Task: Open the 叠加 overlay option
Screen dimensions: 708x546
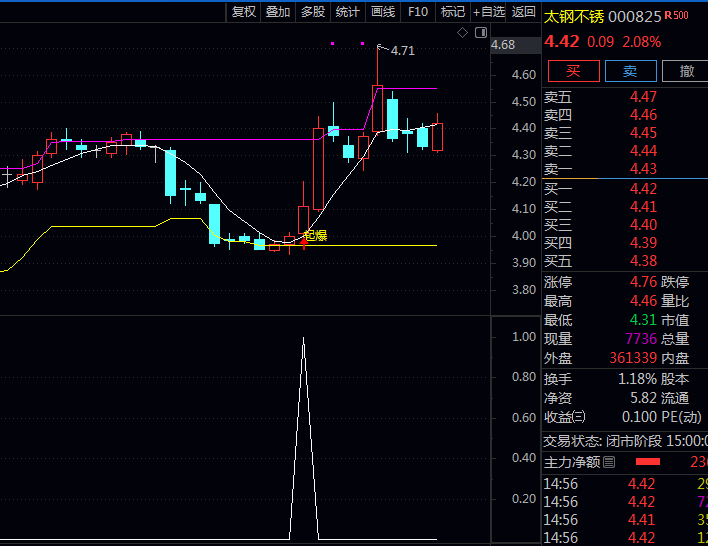Action: pos(278,12)
